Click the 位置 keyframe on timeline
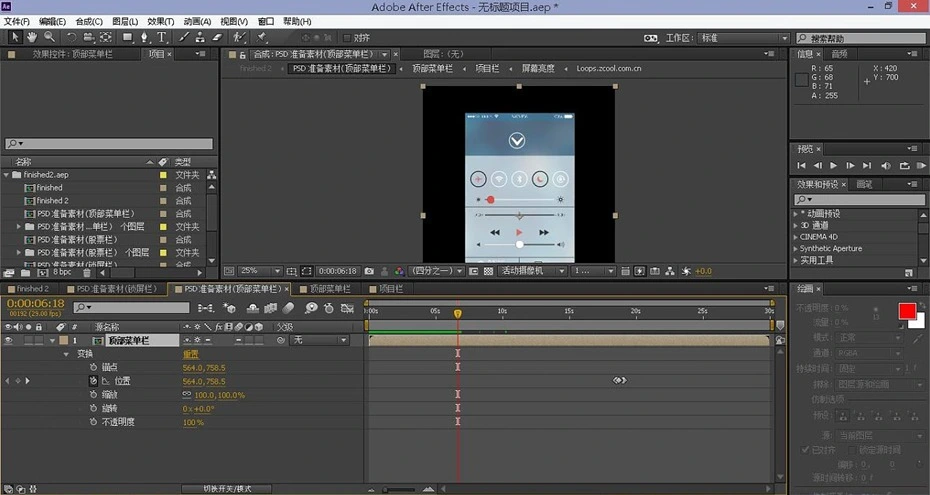This screenshot has width=930, height=495. [x=619, y=381]
